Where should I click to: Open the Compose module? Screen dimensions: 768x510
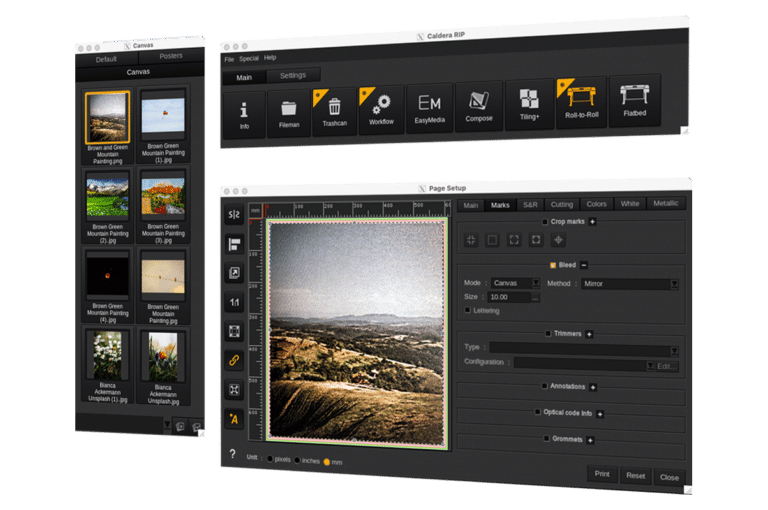click(479, 103)
